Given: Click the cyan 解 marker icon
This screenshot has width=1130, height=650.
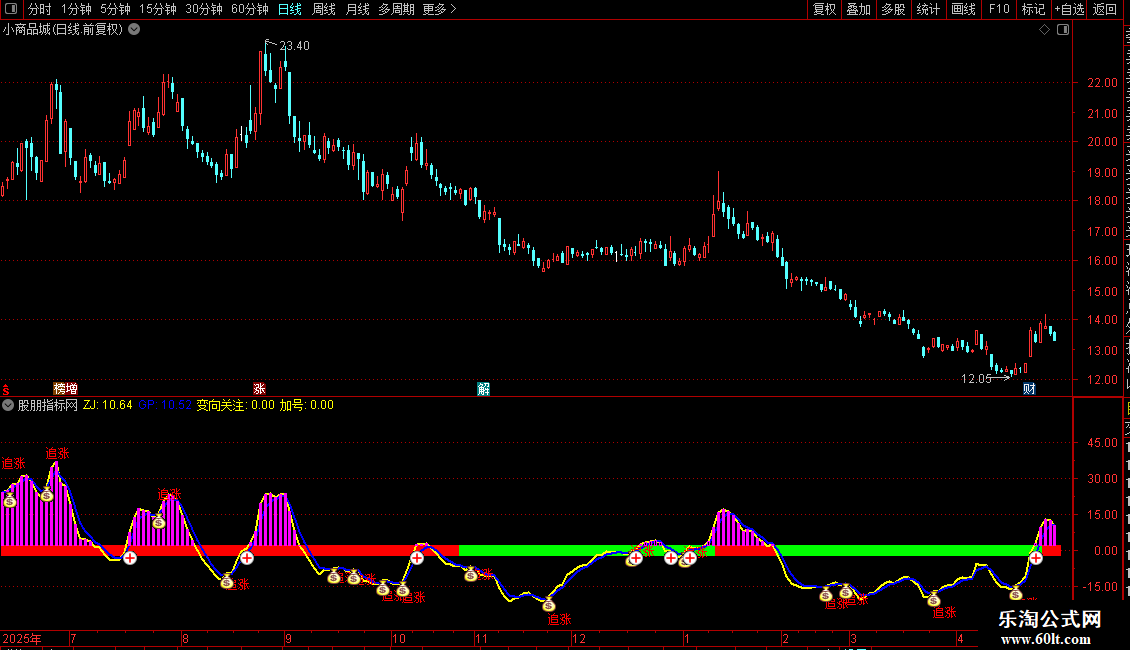Looking at the screenshot, I should click(484, 389).
